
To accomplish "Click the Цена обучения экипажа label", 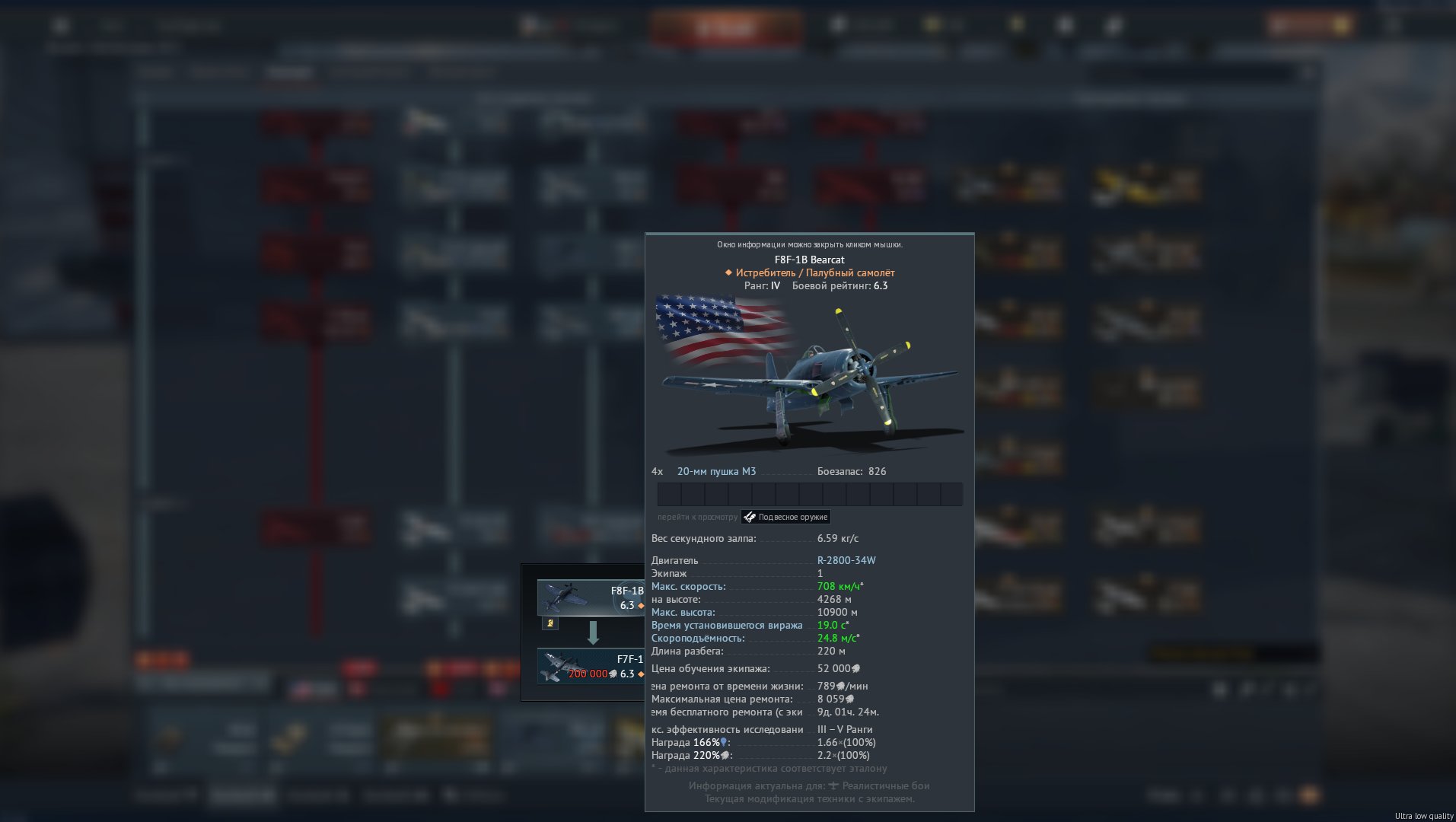I will coord(710,668).
